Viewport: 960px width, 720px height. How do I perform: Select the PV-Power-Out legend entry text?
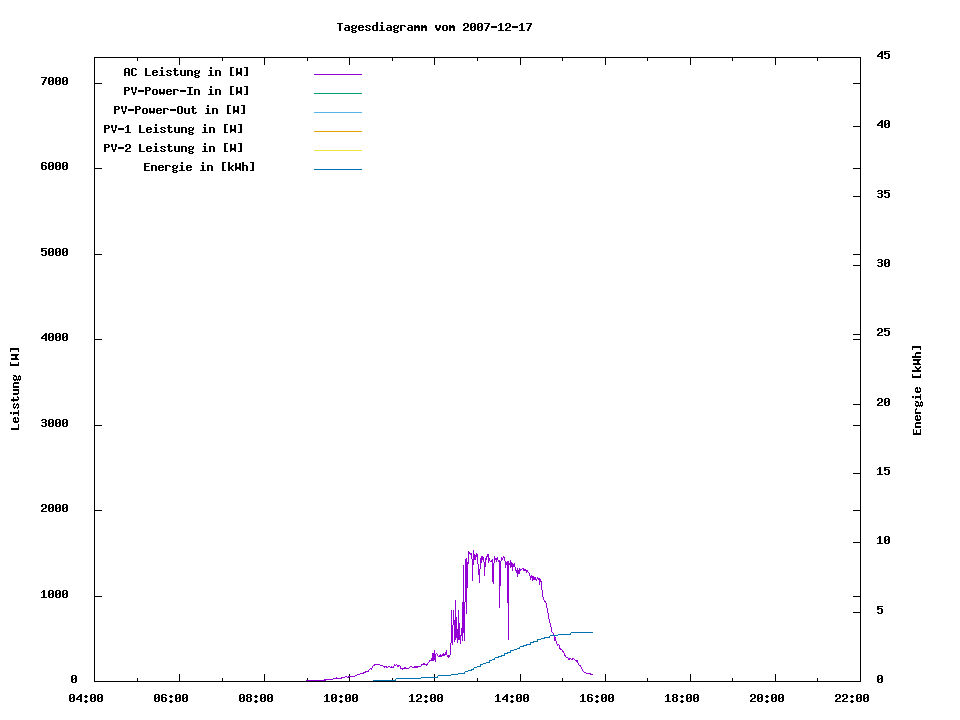click(x=180, y=110)
